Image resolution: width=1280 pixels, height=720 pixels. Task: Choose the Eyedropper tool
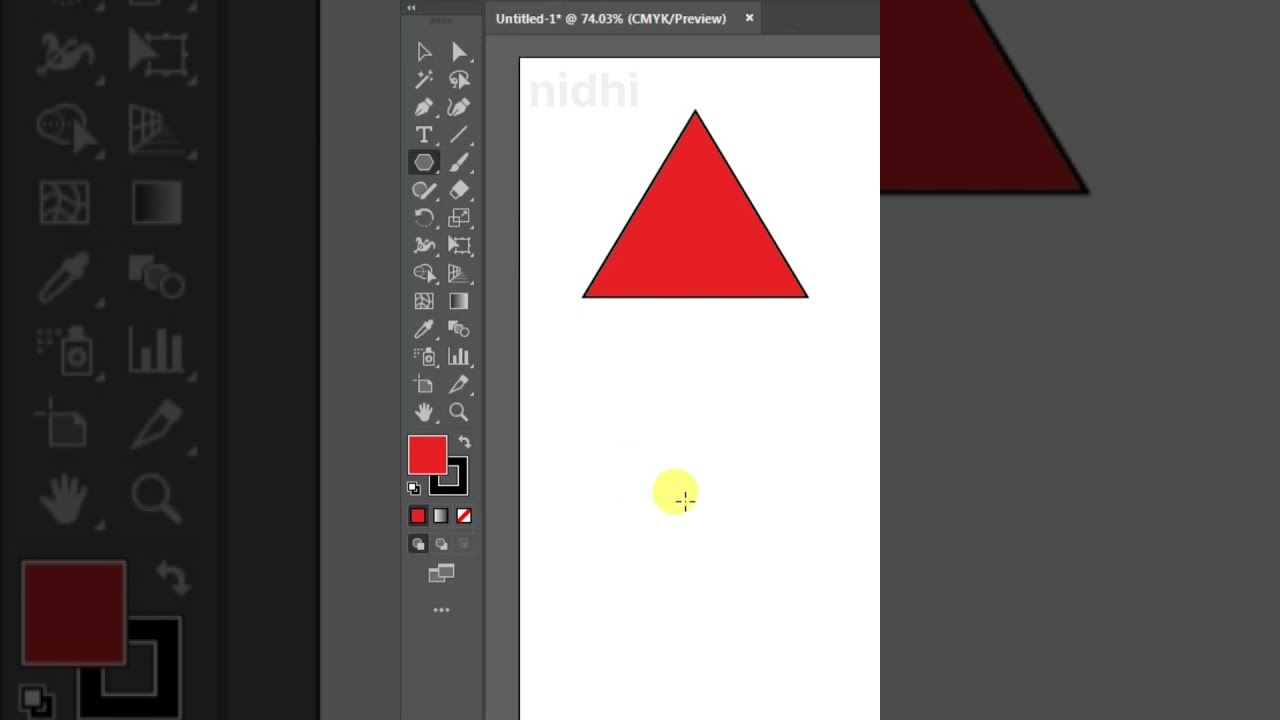tap(424, 329)
